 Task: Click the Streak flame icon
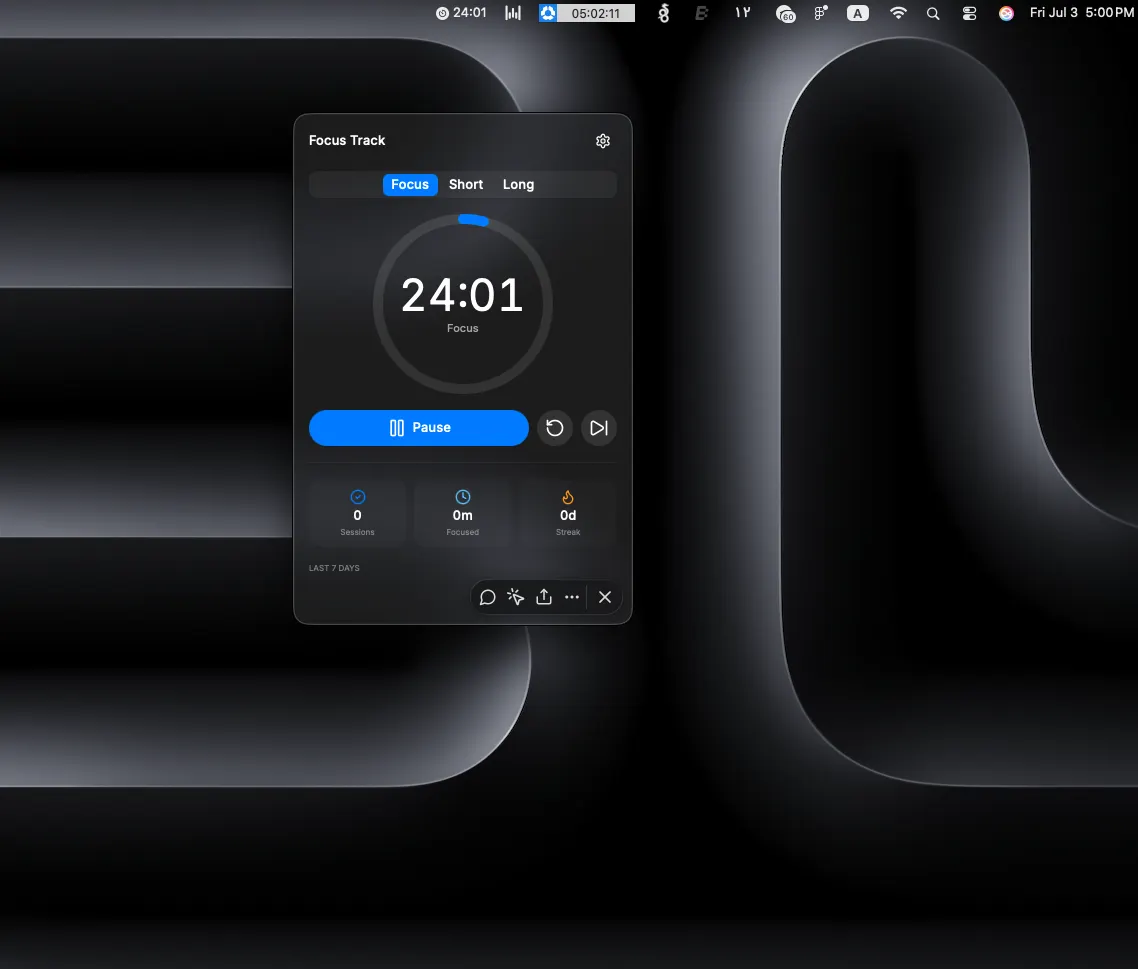click(568, 497)
